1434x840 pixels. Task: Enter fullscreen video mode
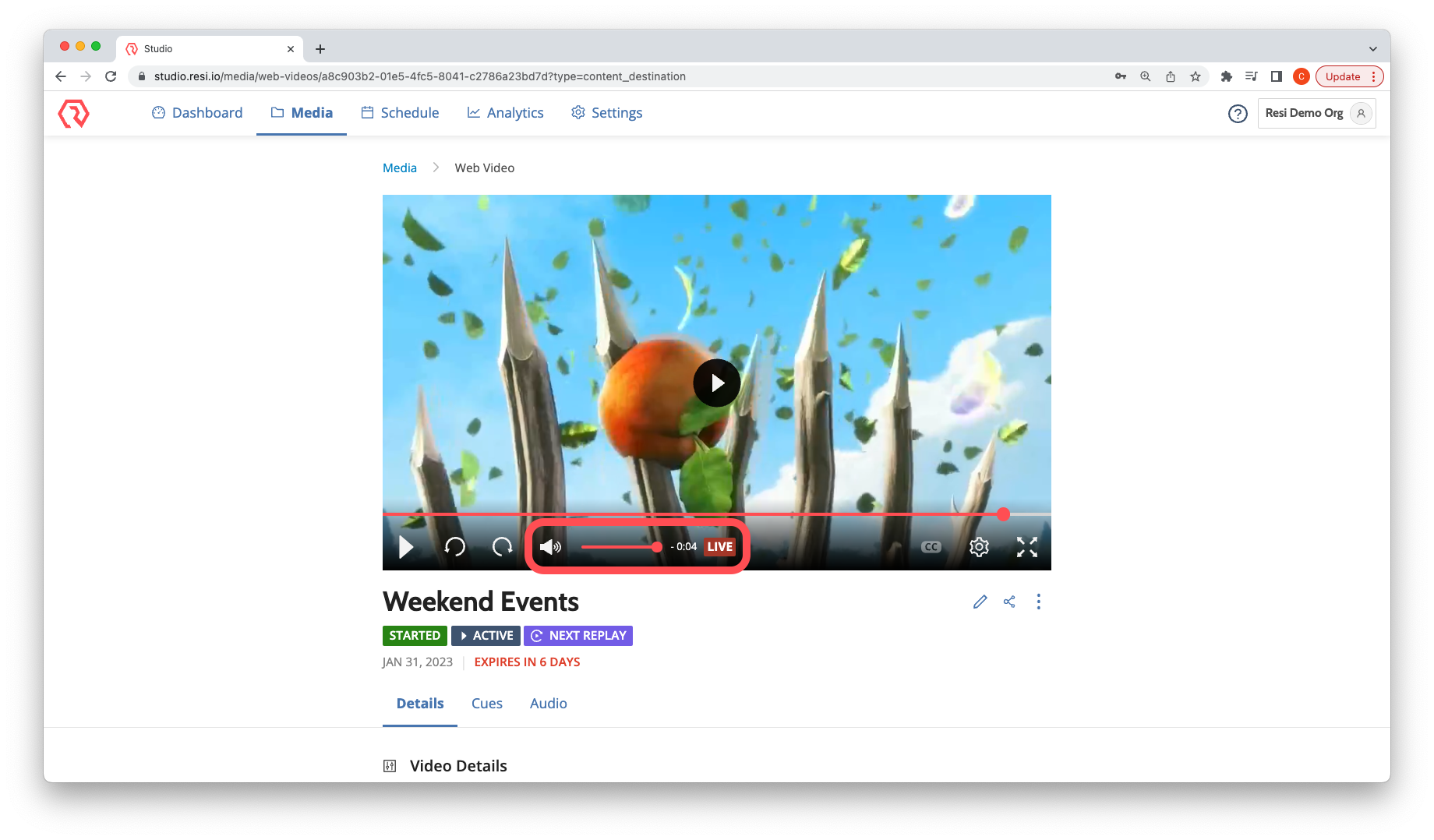click(1026, 547)
